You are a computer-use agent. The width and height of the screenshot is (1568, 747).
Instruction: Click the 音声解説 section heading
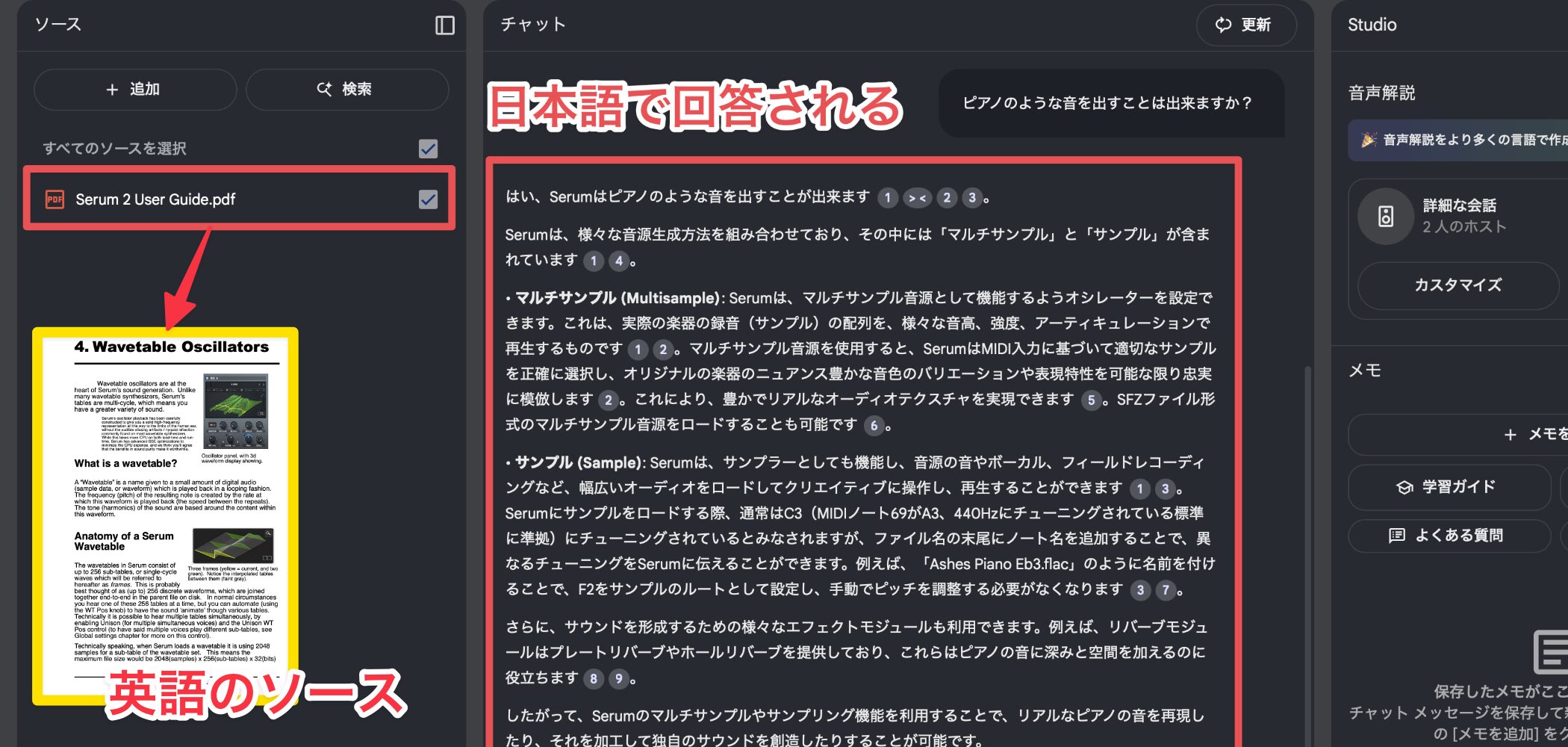click(1381, 93)
